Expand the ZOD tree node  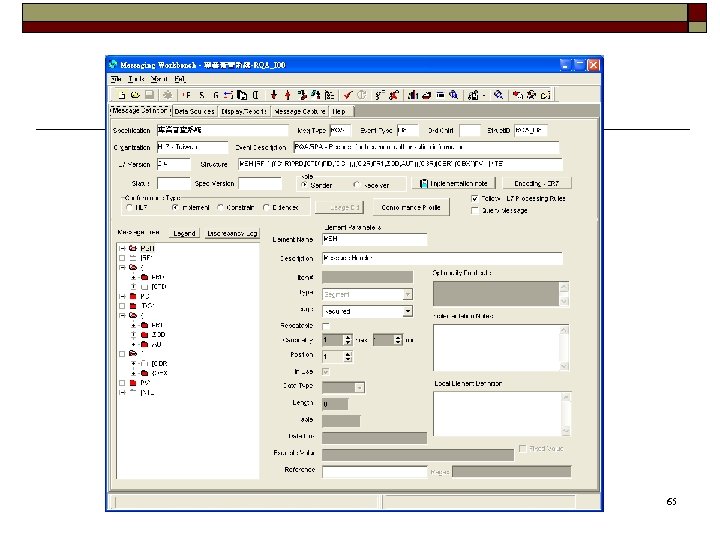coord(134,334)
